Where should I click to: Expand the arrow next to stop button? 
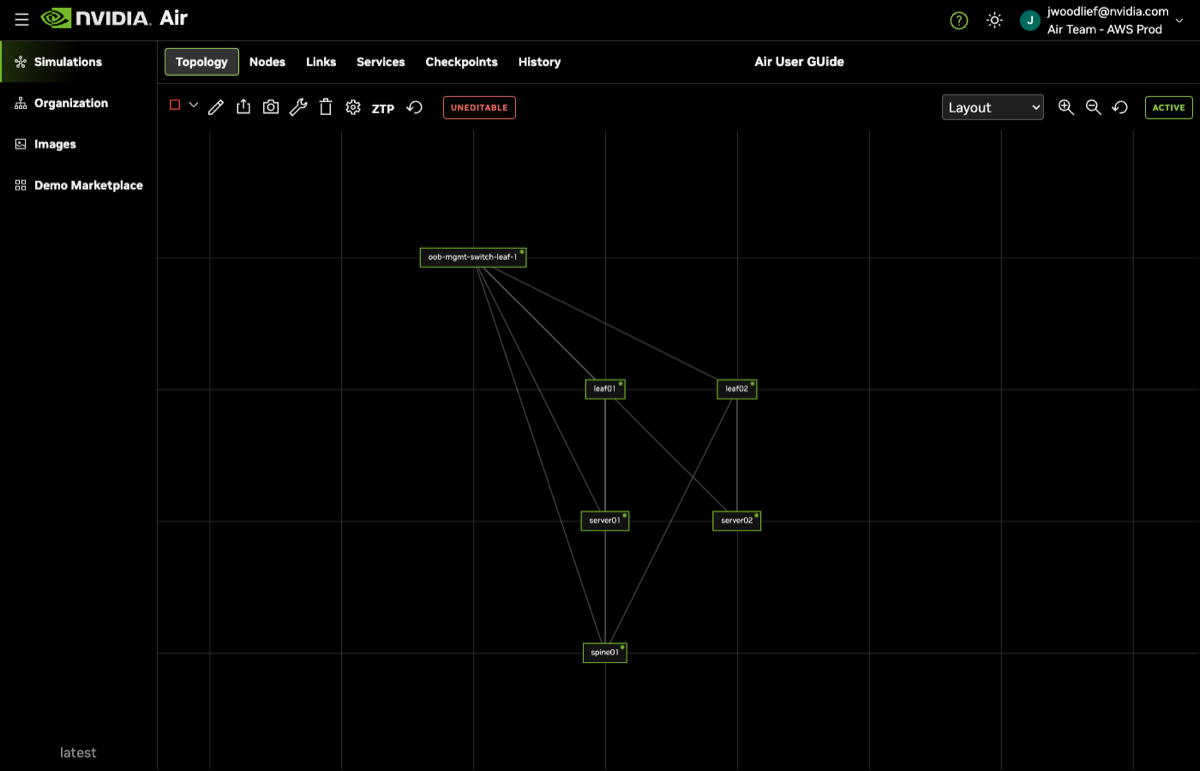pyautogui.click(x=194, y=105)
